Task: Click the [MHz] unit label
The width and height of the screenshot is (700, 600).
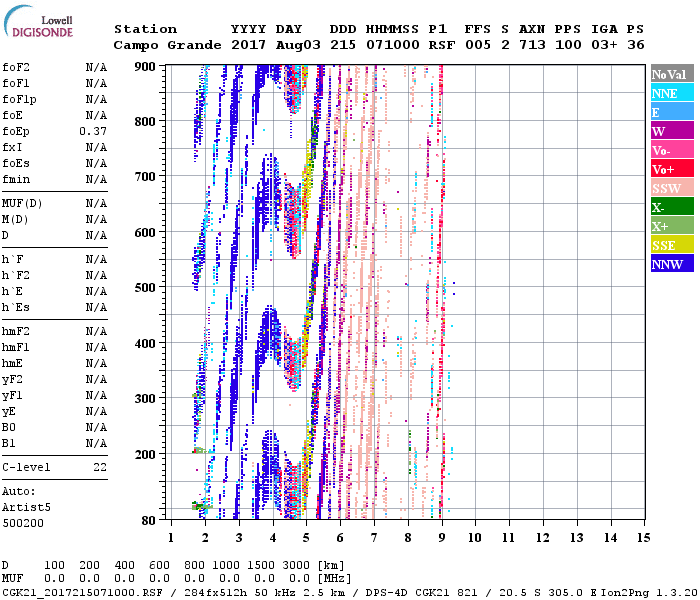Action: [x=334, y=579]
